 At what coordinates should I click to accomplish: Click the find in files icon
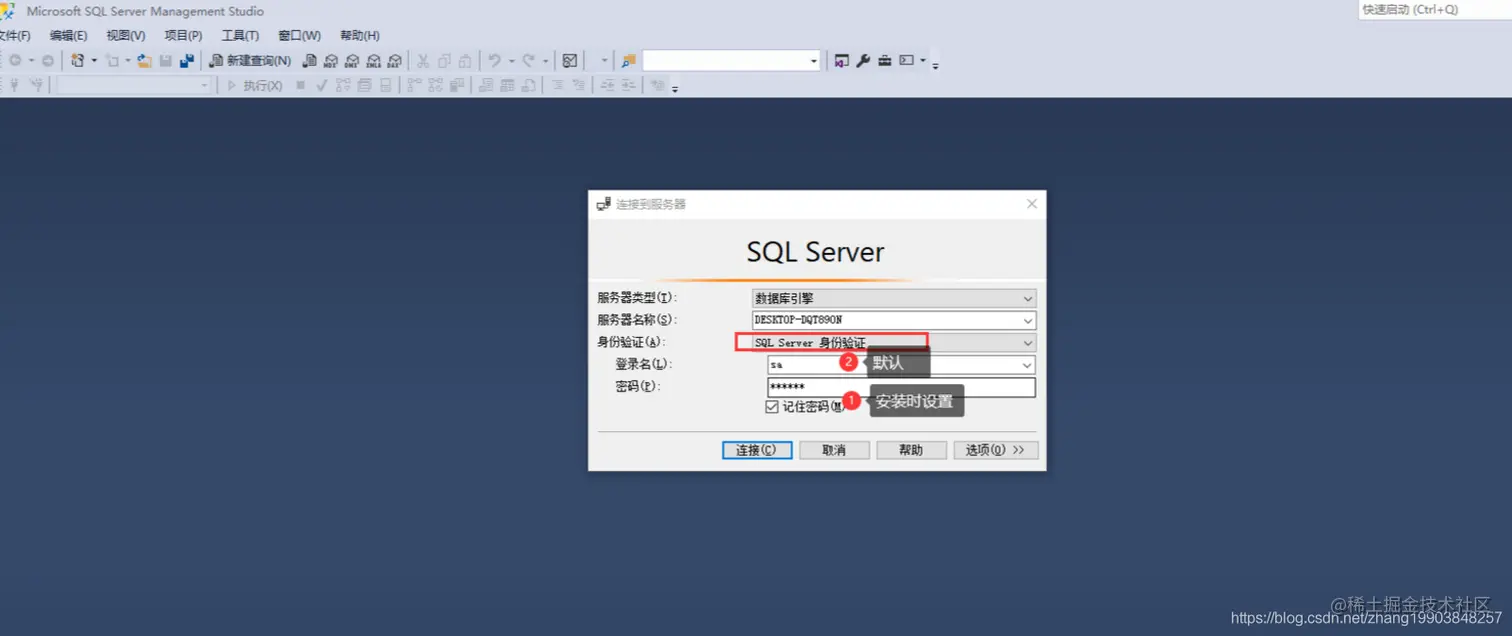[629, 61]
